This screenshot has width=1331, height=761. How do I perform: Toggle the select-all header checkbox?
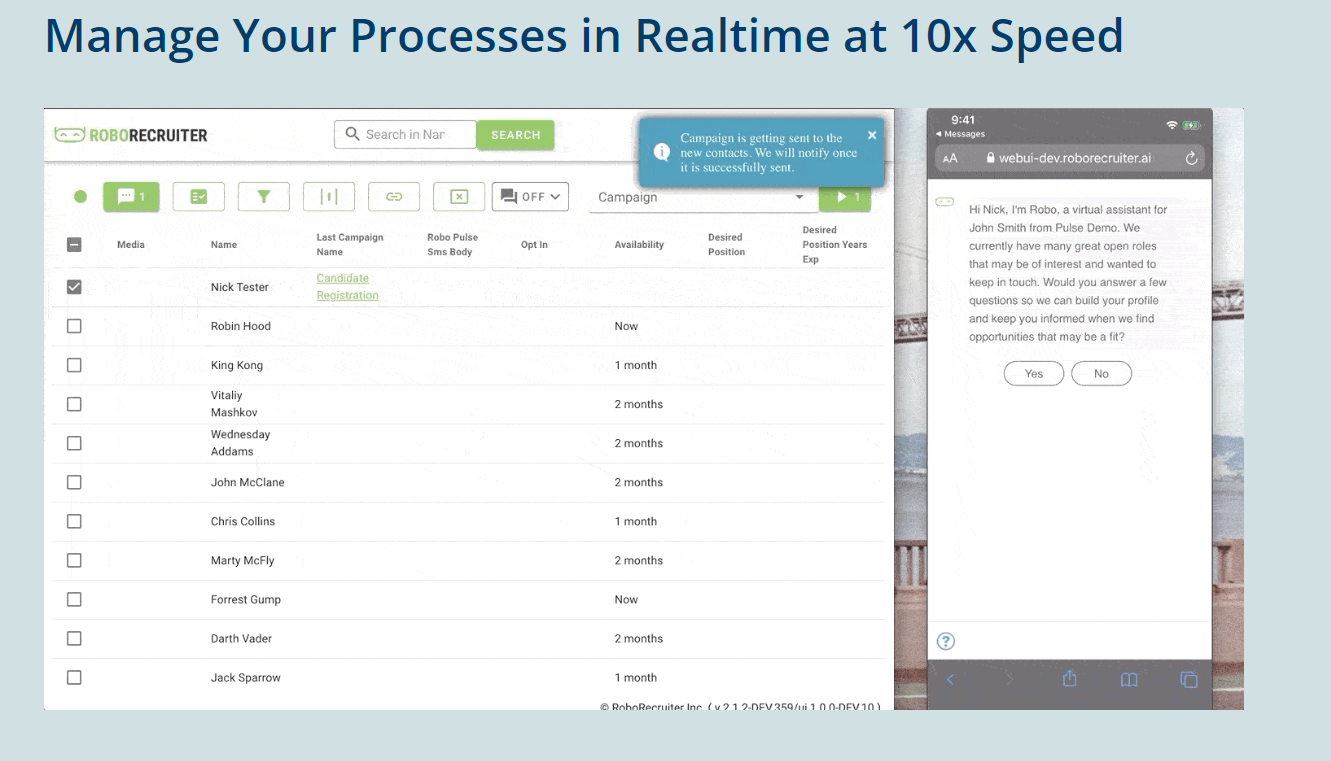74,245
